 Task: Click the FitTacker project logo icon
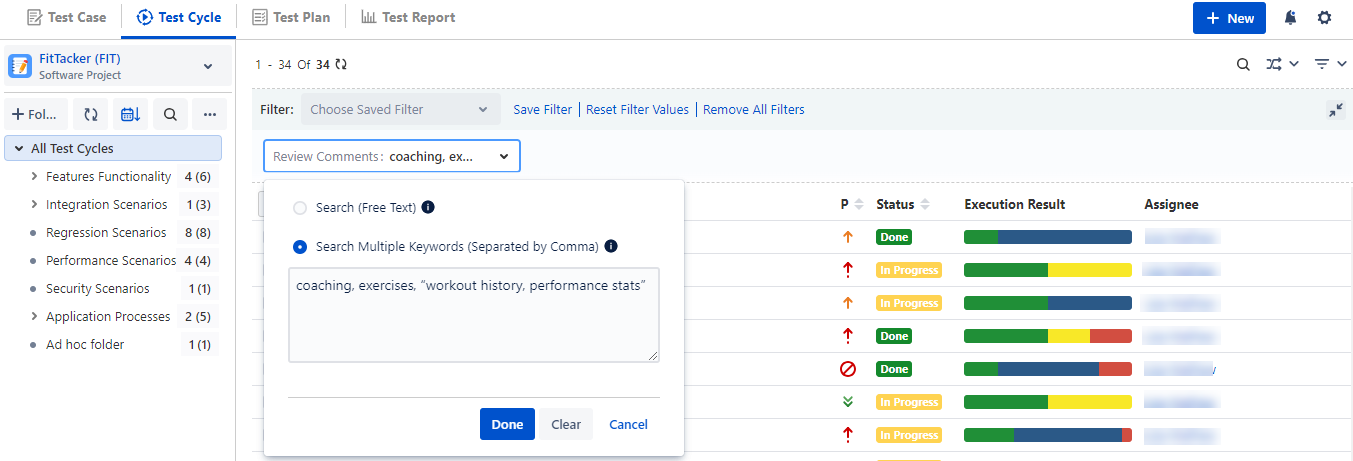[x=20, y=66]
